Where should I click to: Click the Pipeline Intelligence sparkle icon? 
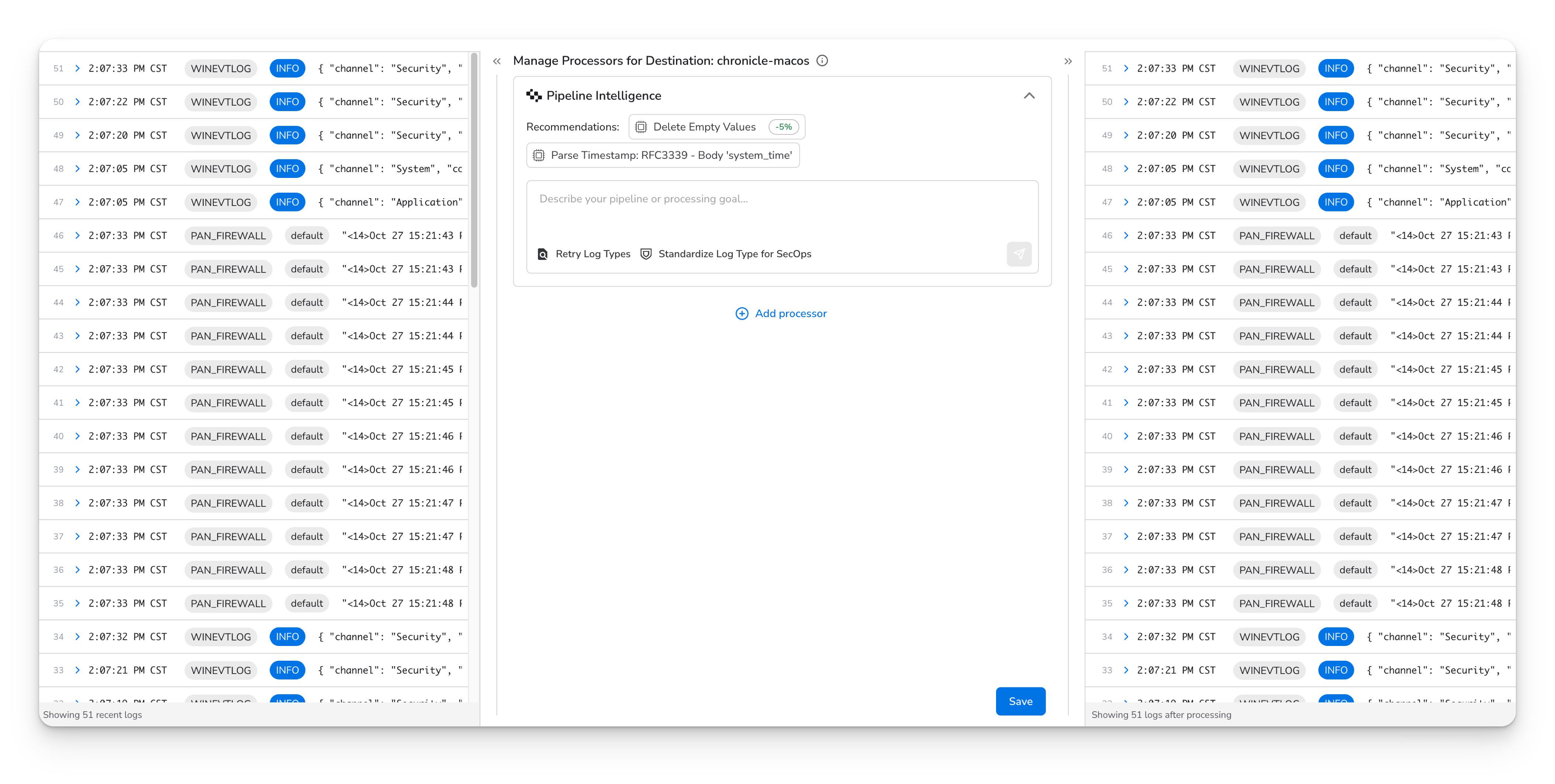[x=533, y=95]
